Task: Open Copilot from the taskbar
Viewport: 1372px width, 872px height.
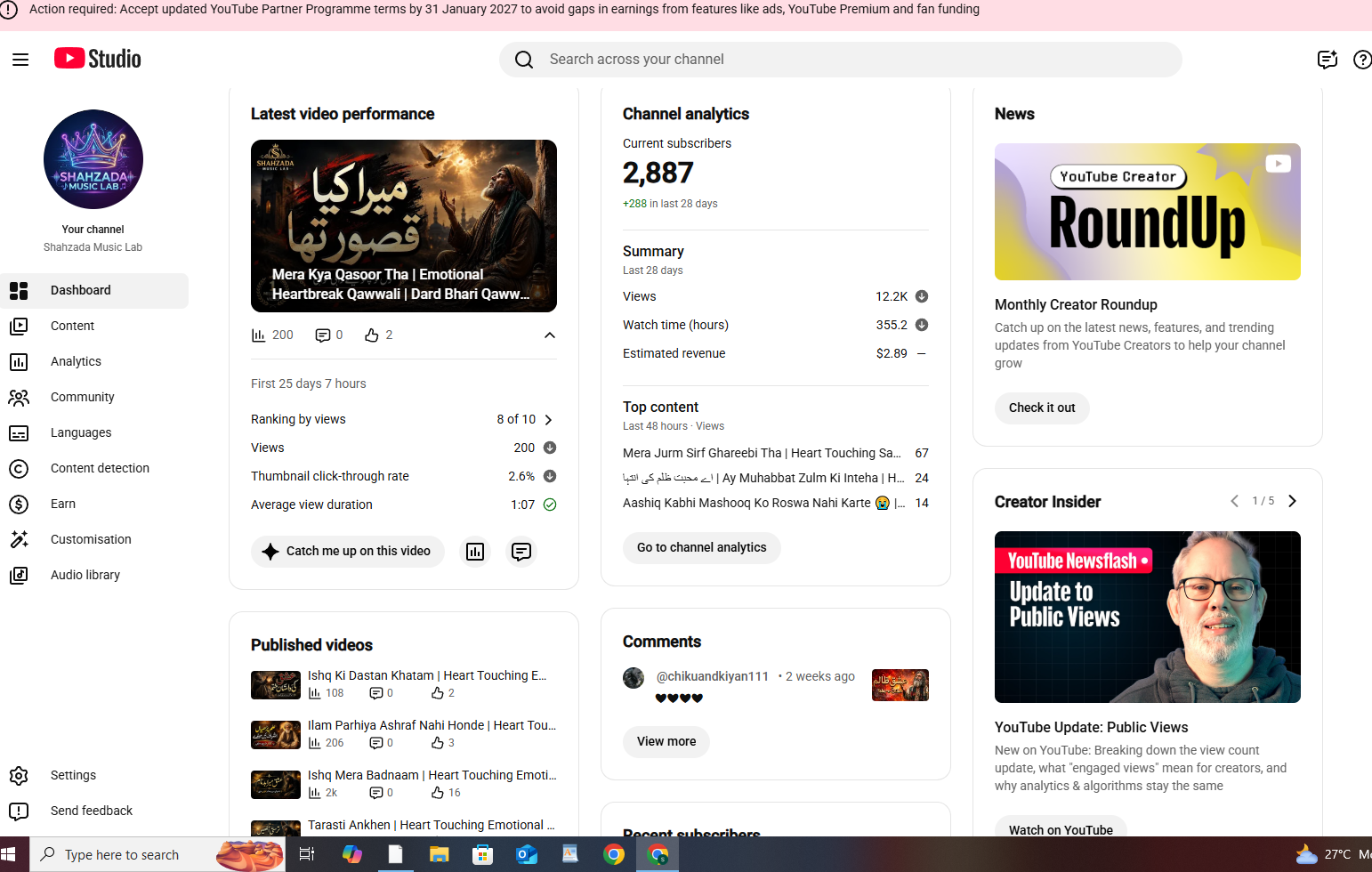Action: 352,855
